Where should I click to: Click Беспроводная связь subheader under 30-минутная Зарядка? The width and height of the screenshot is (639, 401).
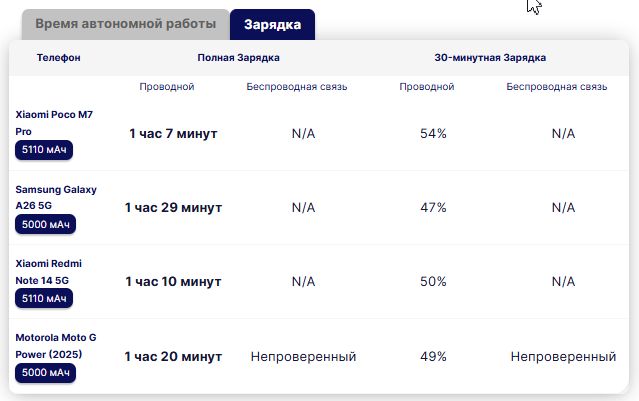click(x=556, y=87)
